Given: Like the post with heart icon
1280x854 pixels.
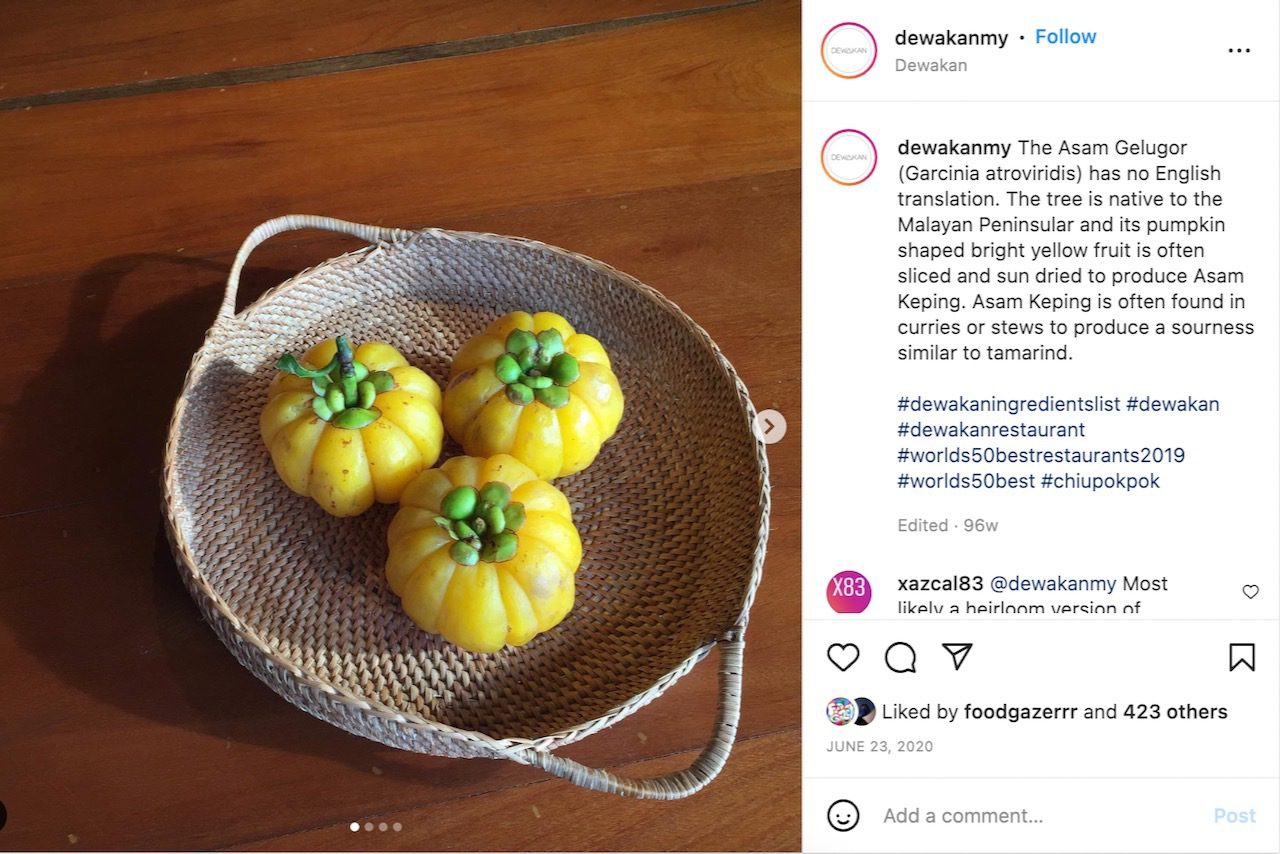Looking at the screenshot, I should (x=843, y=657).
